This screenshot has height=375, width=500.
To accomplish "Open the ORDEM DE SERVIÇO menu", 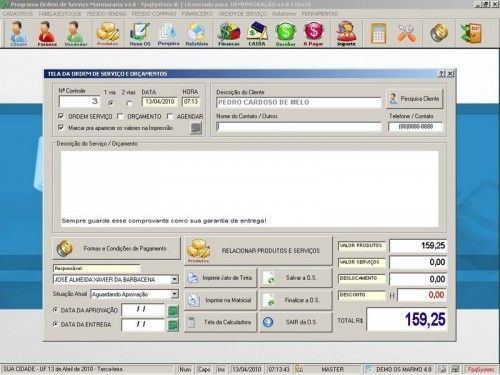I will pos(243,14).
